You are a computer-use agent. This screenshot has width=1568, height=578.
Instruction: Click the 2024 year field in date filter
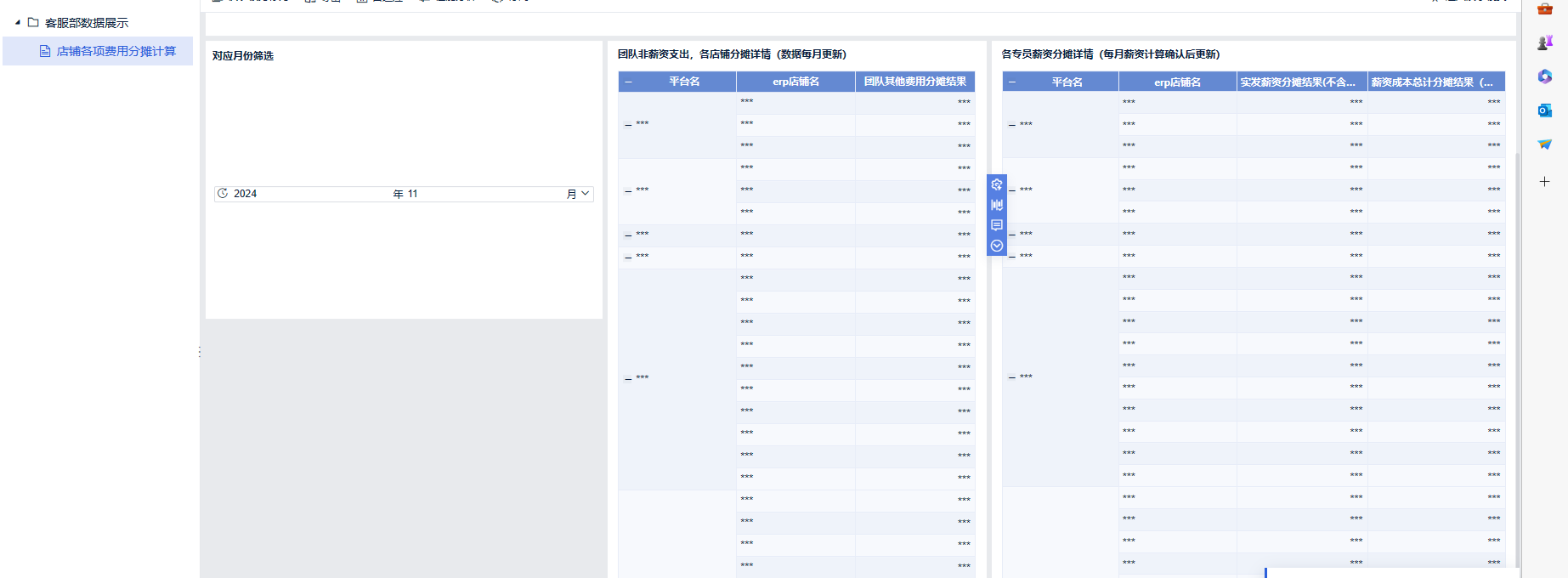tap(246, 194)
